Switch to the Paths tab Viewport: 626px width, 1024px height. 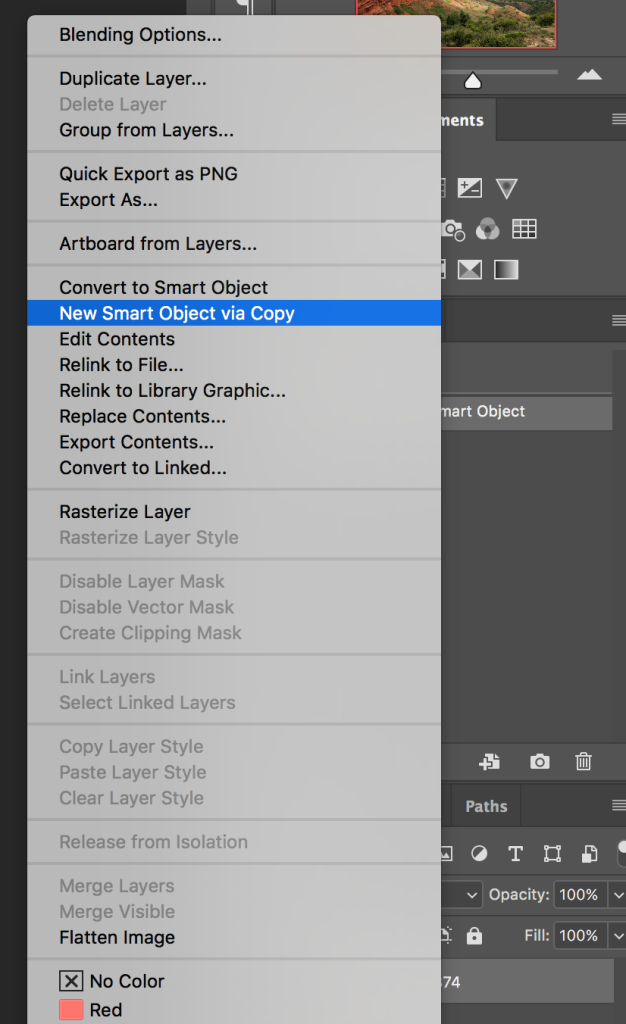click(486, 806)
